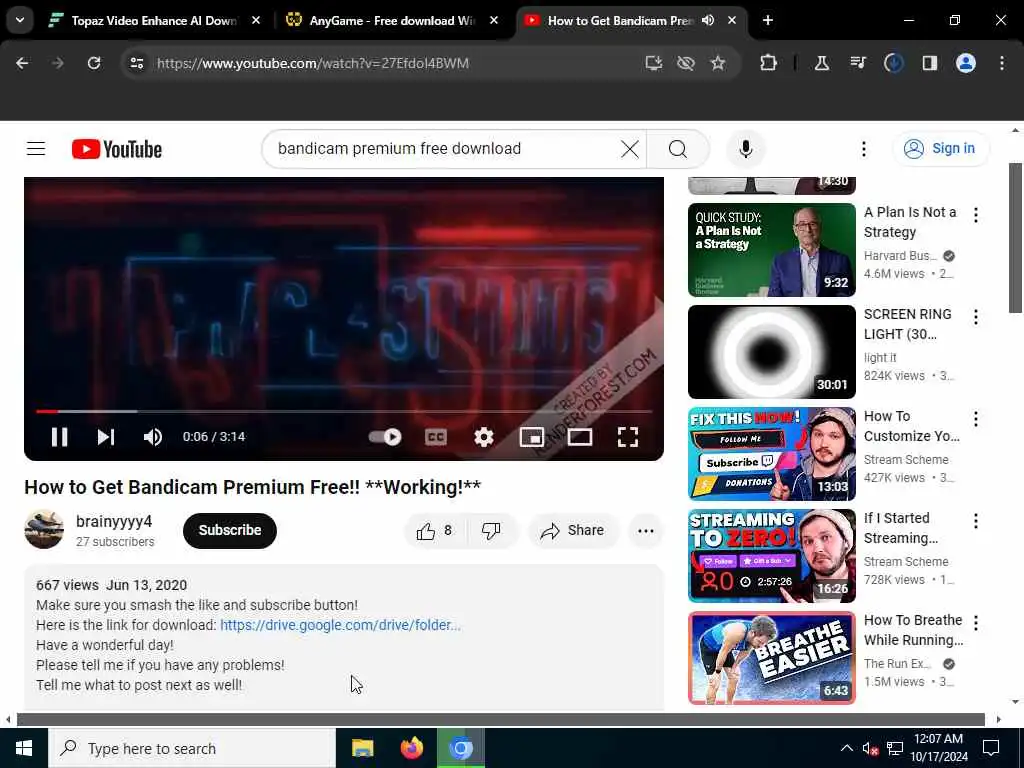
Task: Open Chrome three-dot menu
Action: coord(1002,63)
